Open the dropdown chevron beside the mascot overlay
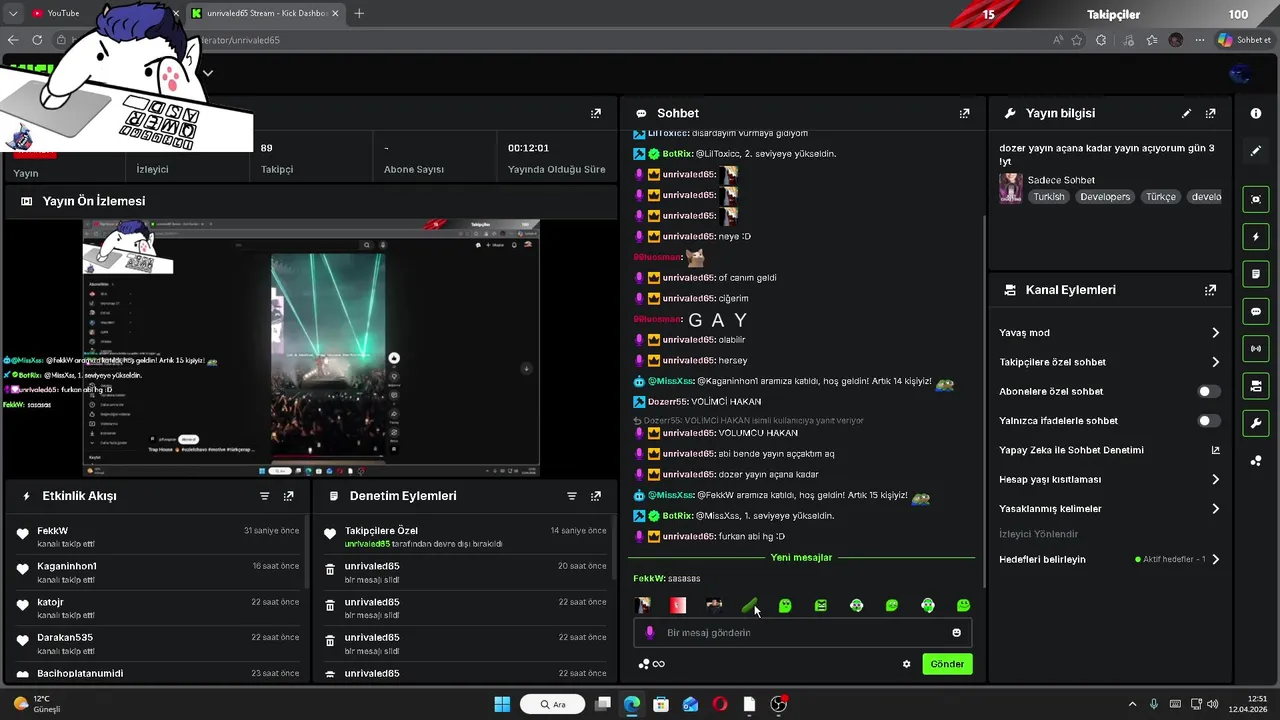This screenshot has width=1280, height=720. (207, 73)
